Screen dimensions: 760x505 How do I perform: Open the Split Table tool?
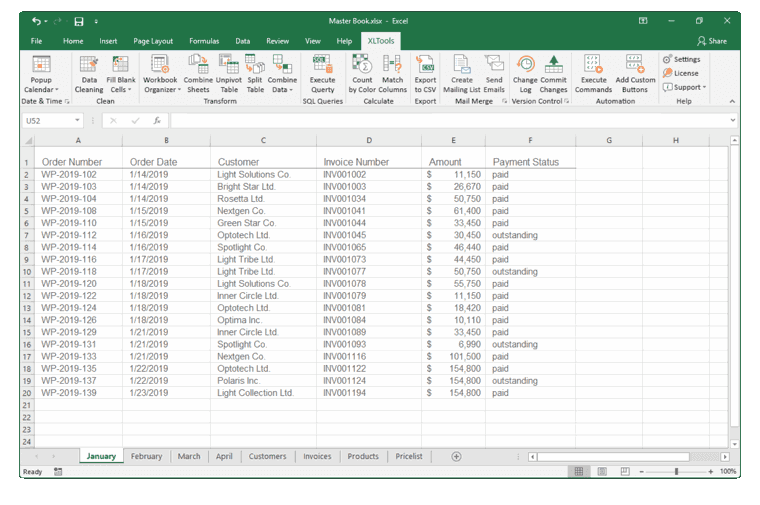255,74
